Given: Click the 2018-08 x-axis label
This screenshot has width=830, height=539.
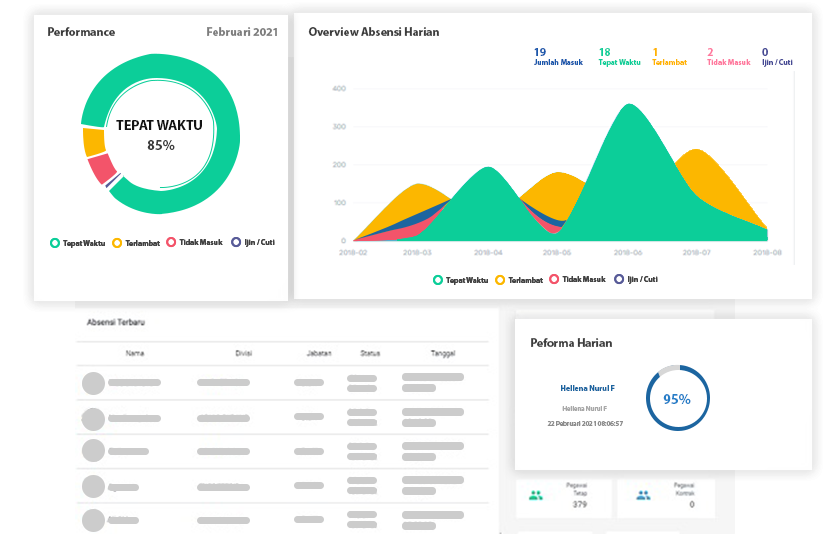Looking at the screenshot, I should point(768,253).
